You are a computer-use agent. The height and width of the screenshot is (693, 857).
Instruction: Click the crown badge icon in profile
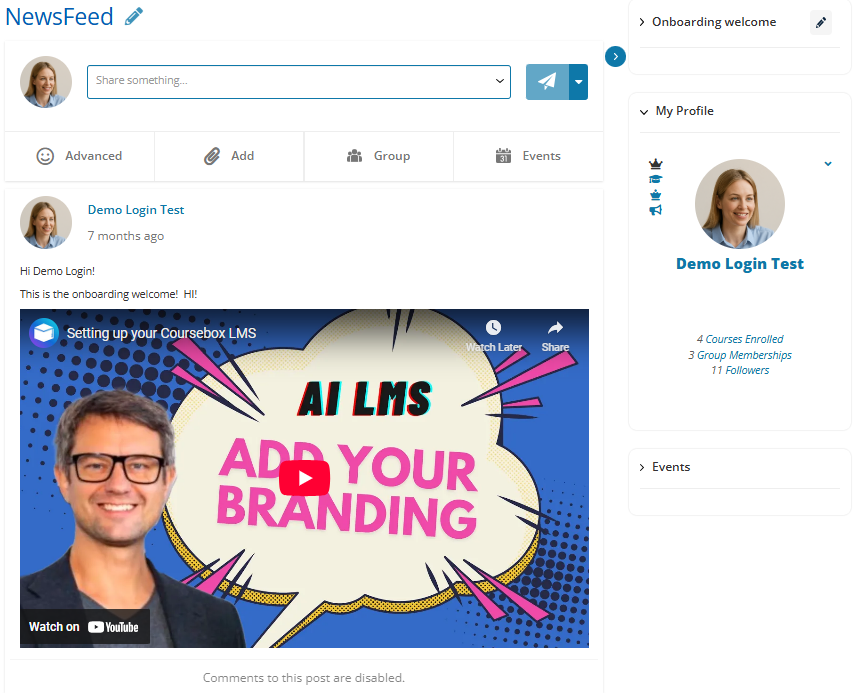(655, 164)
